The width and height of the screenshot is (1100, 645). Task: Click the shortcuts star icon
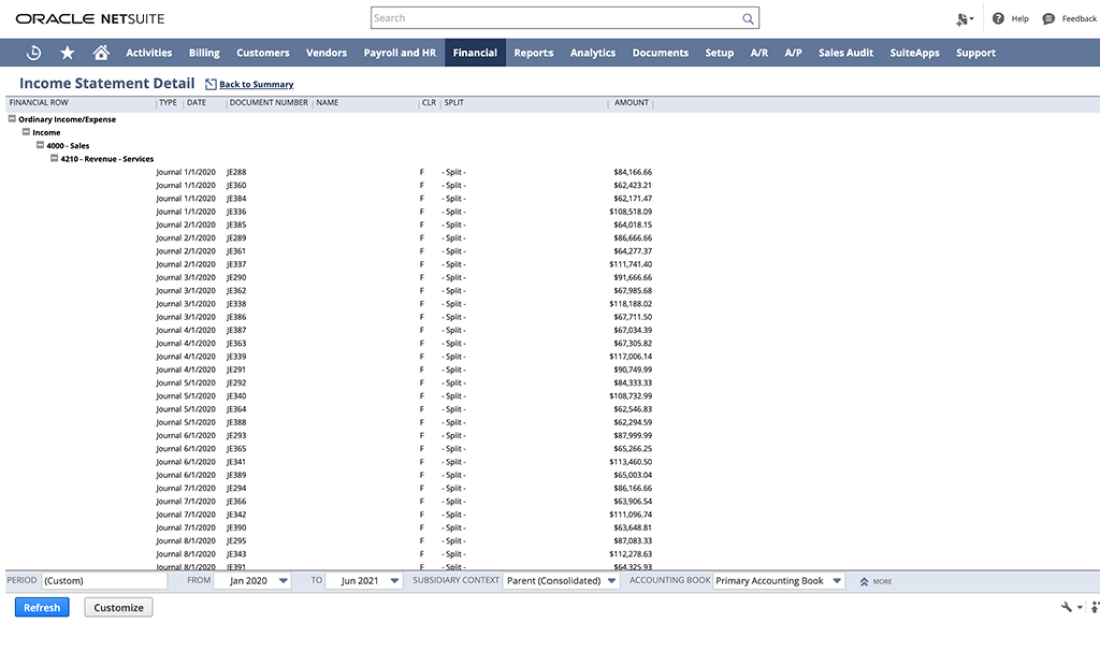[67, 53]
